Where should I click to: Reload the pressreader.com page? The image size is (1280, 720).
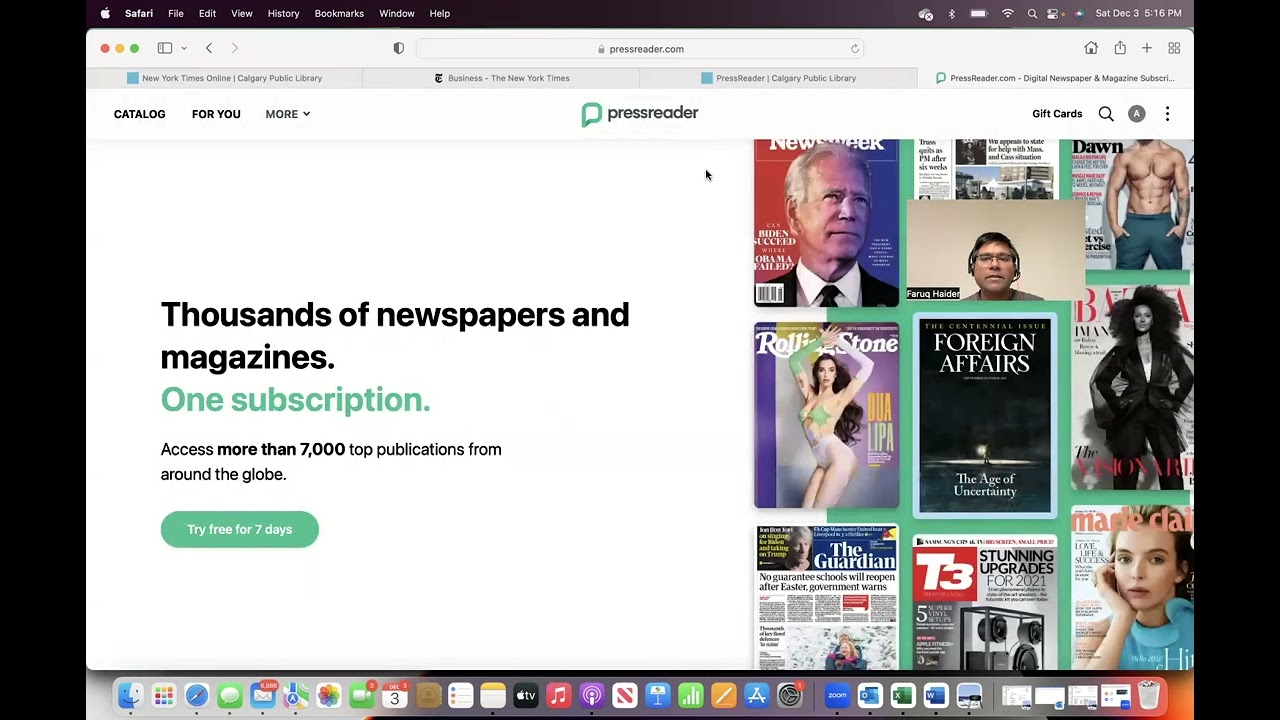coord(855,49)
